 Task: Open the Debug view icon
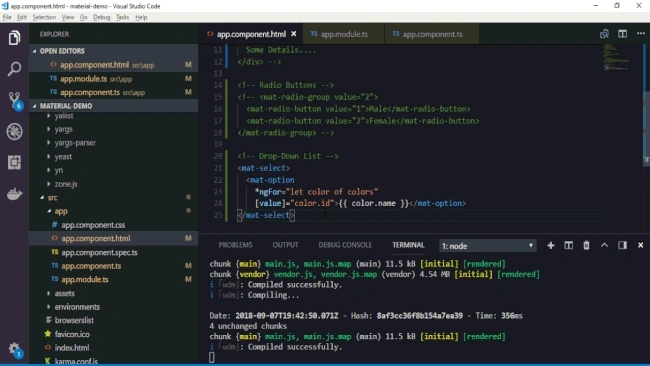point(14,131)
